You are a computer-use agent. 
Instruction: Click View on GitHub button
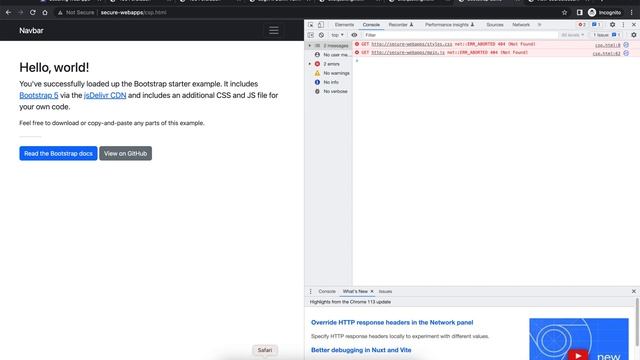125,153
